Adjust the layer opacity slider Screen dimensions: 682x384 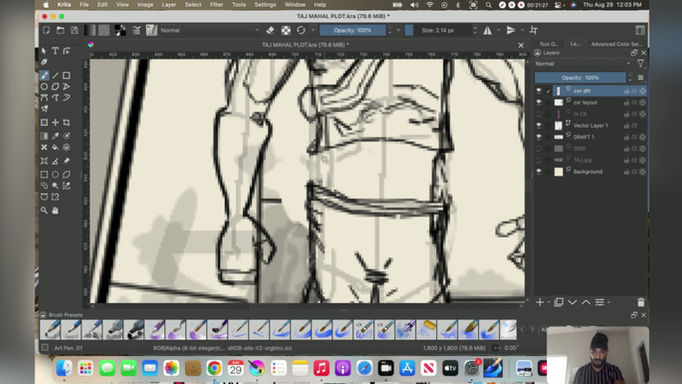click(580, 78)
